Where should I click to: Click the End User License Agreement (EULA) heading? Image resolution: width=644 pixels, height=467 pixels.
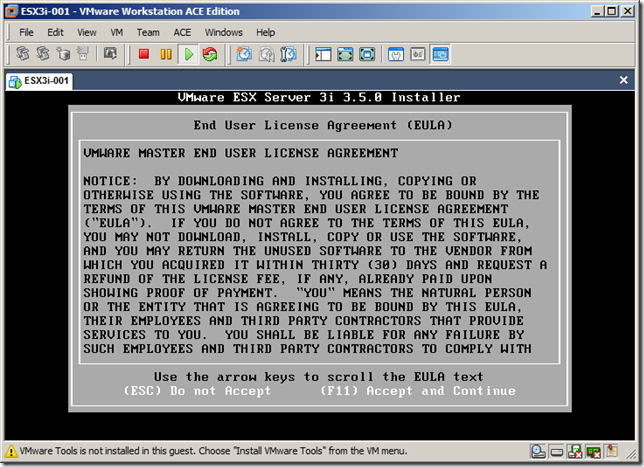[323, 125]
